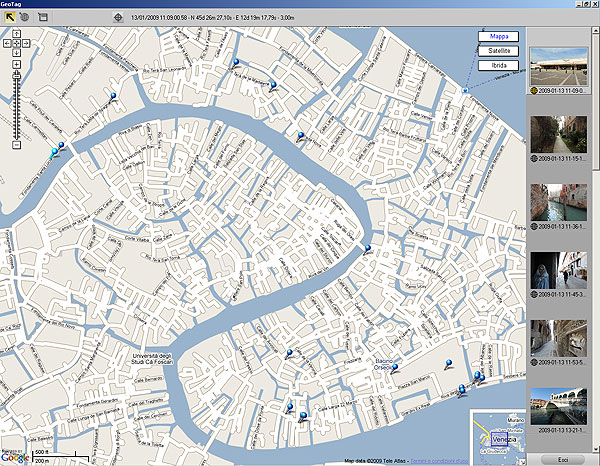This screenshot has height=466, width=600.
Task: Click the Esci exit button
Action: 563,459
